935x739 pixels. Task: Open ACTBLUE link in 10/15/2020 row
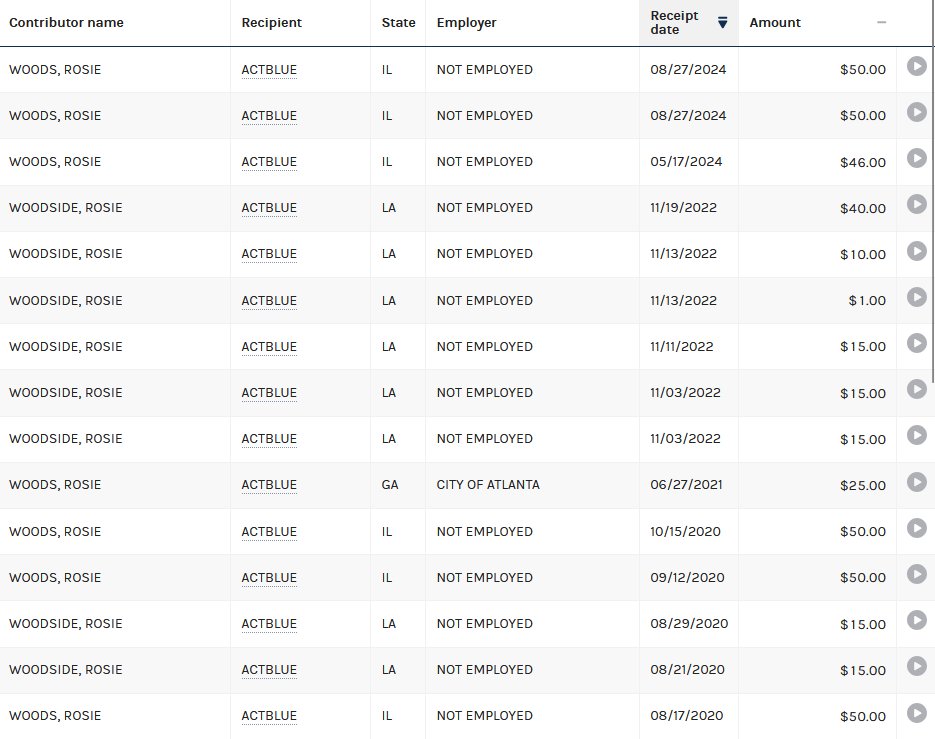(269, 531)
